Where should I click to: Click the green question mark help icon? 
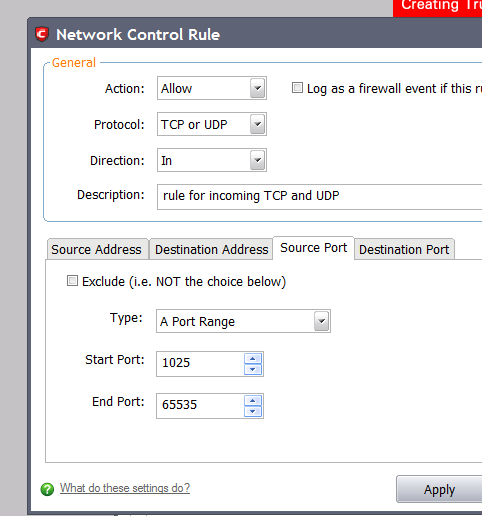pyautogui.click(x=47, y=489)
